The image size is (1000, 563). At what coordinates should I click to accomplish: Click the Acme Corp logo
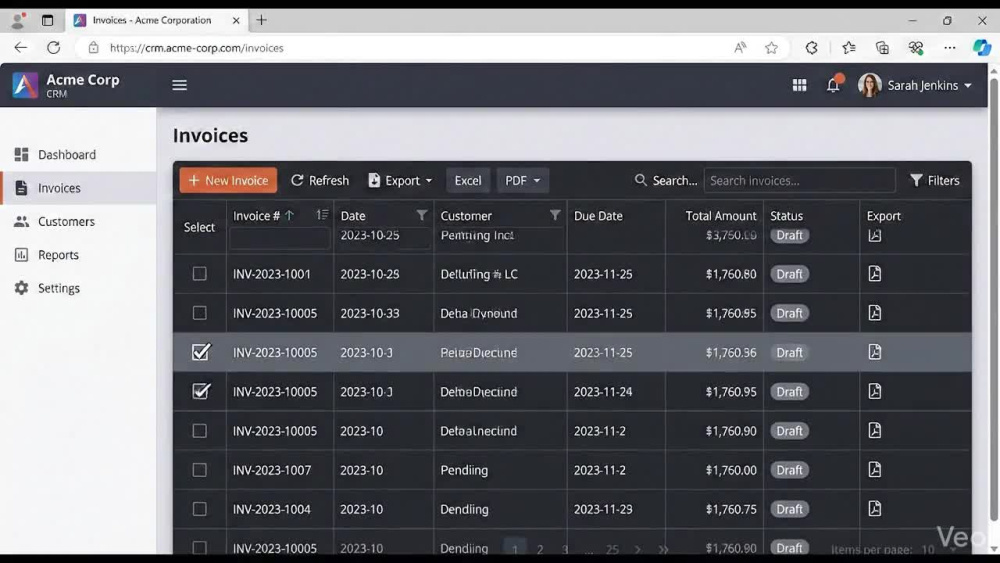point(25,85)
